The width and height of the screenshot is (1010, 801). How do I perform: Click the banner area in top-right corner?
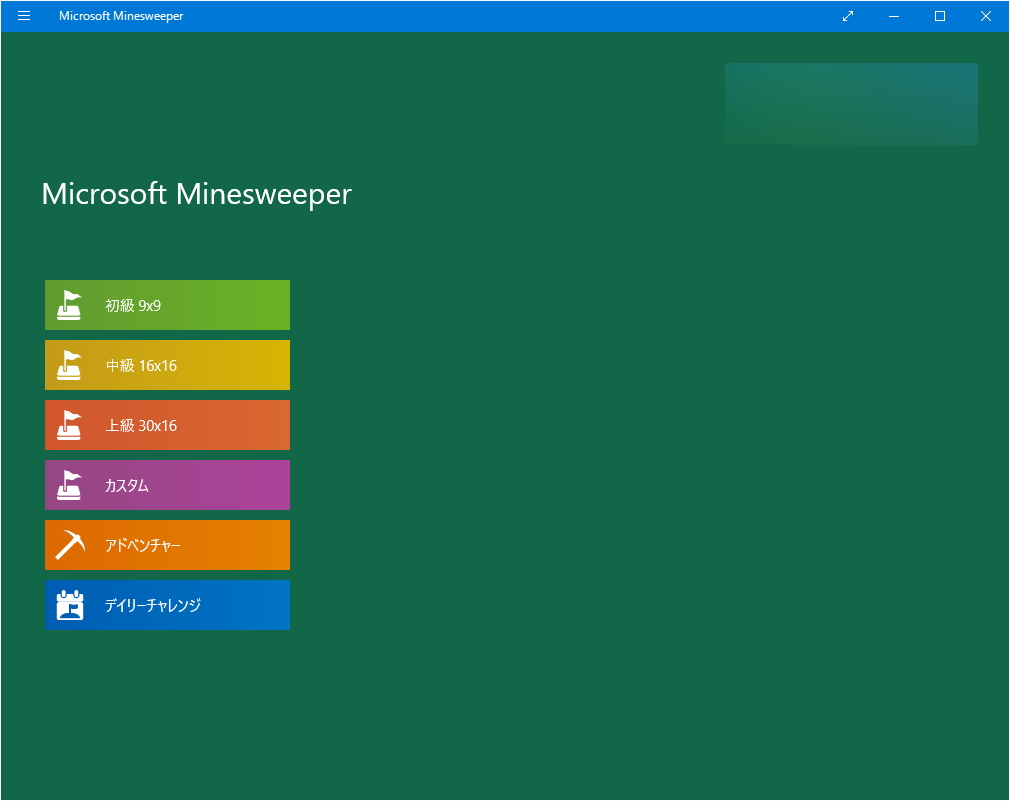pos(850,103)
